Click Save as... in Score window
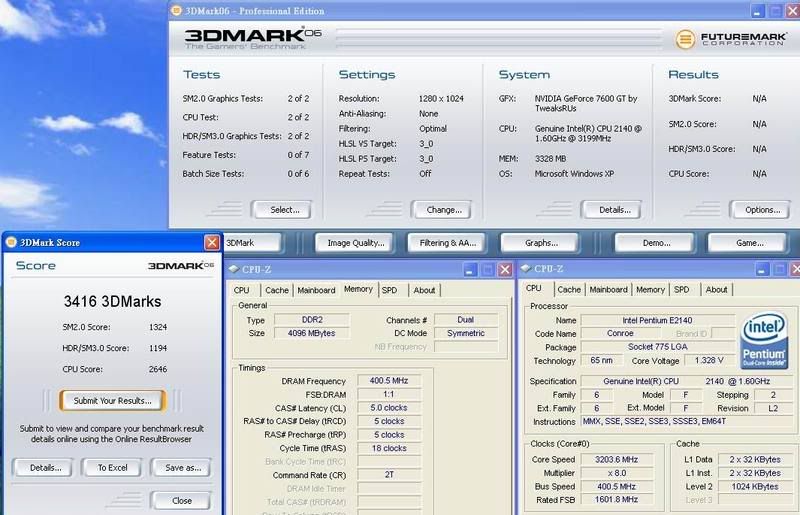The image size is (800, 515). point(181,468)
